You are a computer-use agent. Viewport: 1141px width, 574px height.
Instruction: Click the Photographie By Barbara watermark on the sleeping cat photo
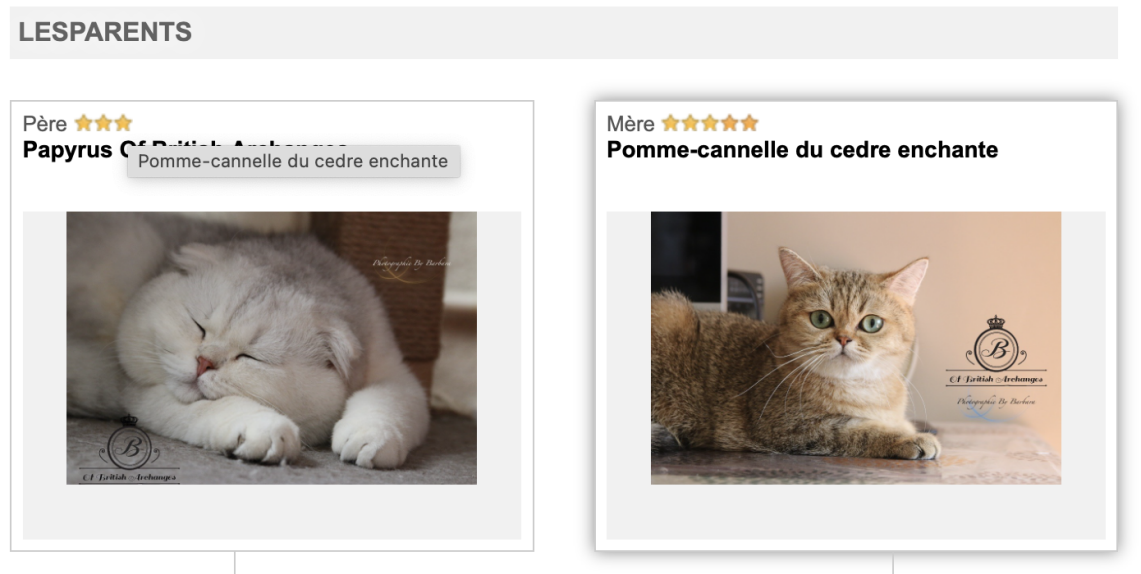click(x=411, y=263)
